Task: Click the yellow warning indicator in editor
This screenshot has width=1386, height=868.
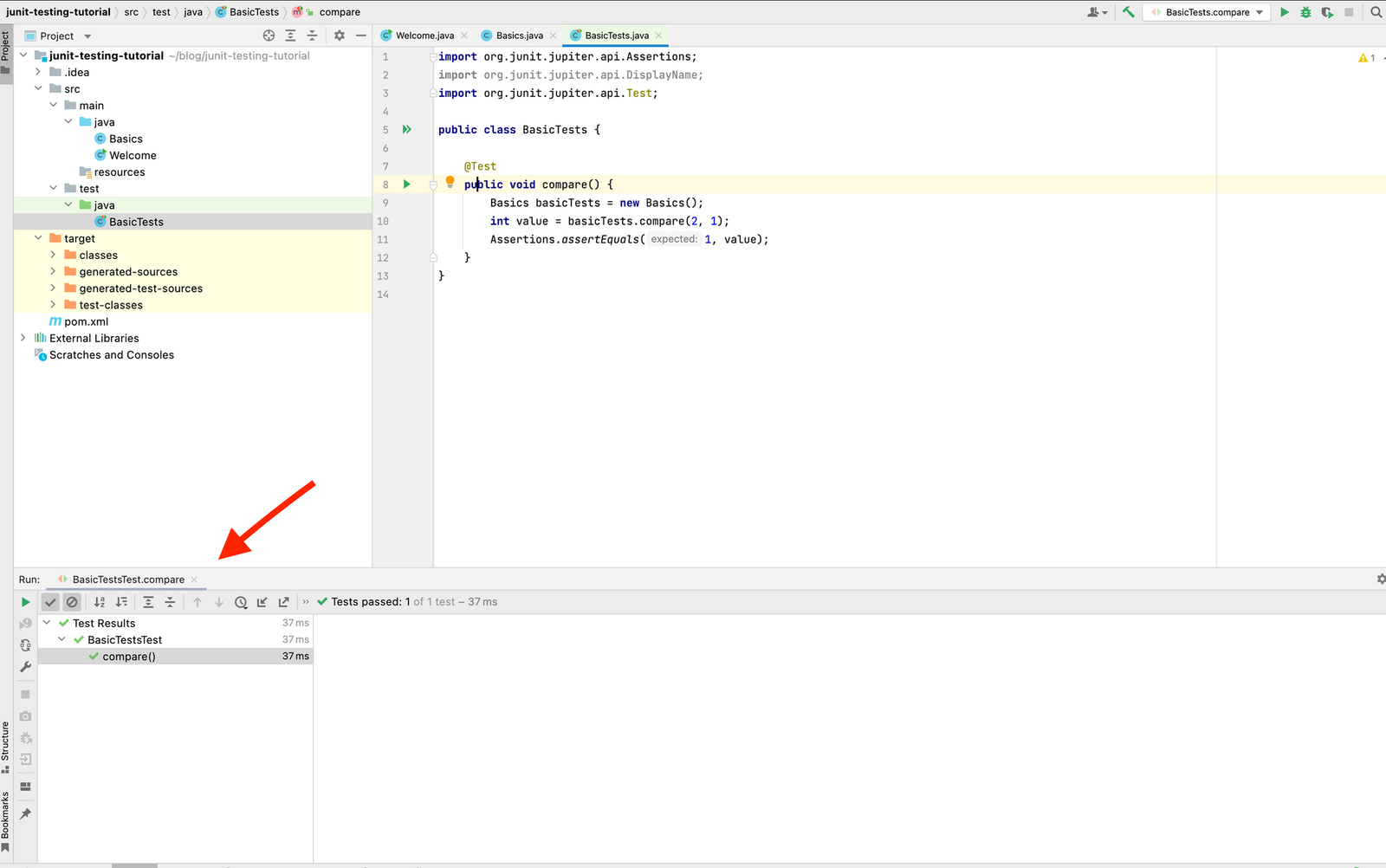Action: click(1365, 58)
